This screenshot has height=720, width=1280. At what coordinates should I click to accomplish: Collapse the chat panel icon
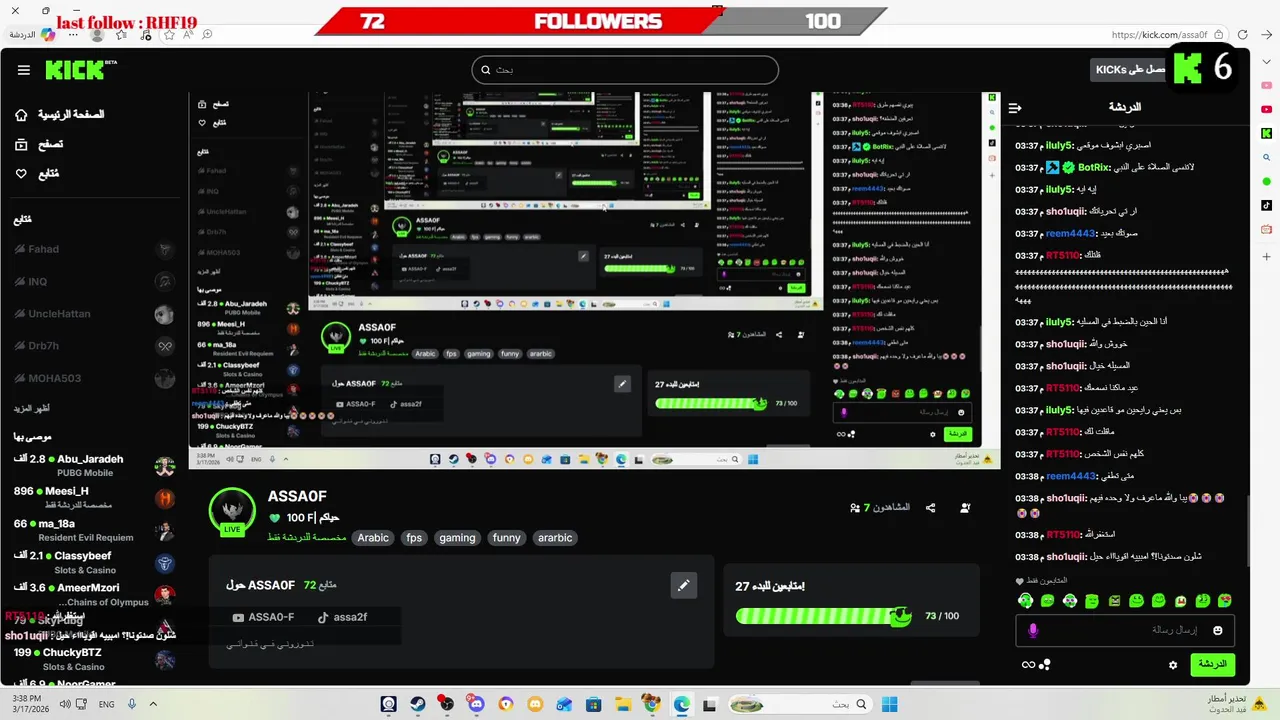pos(1015,108)
